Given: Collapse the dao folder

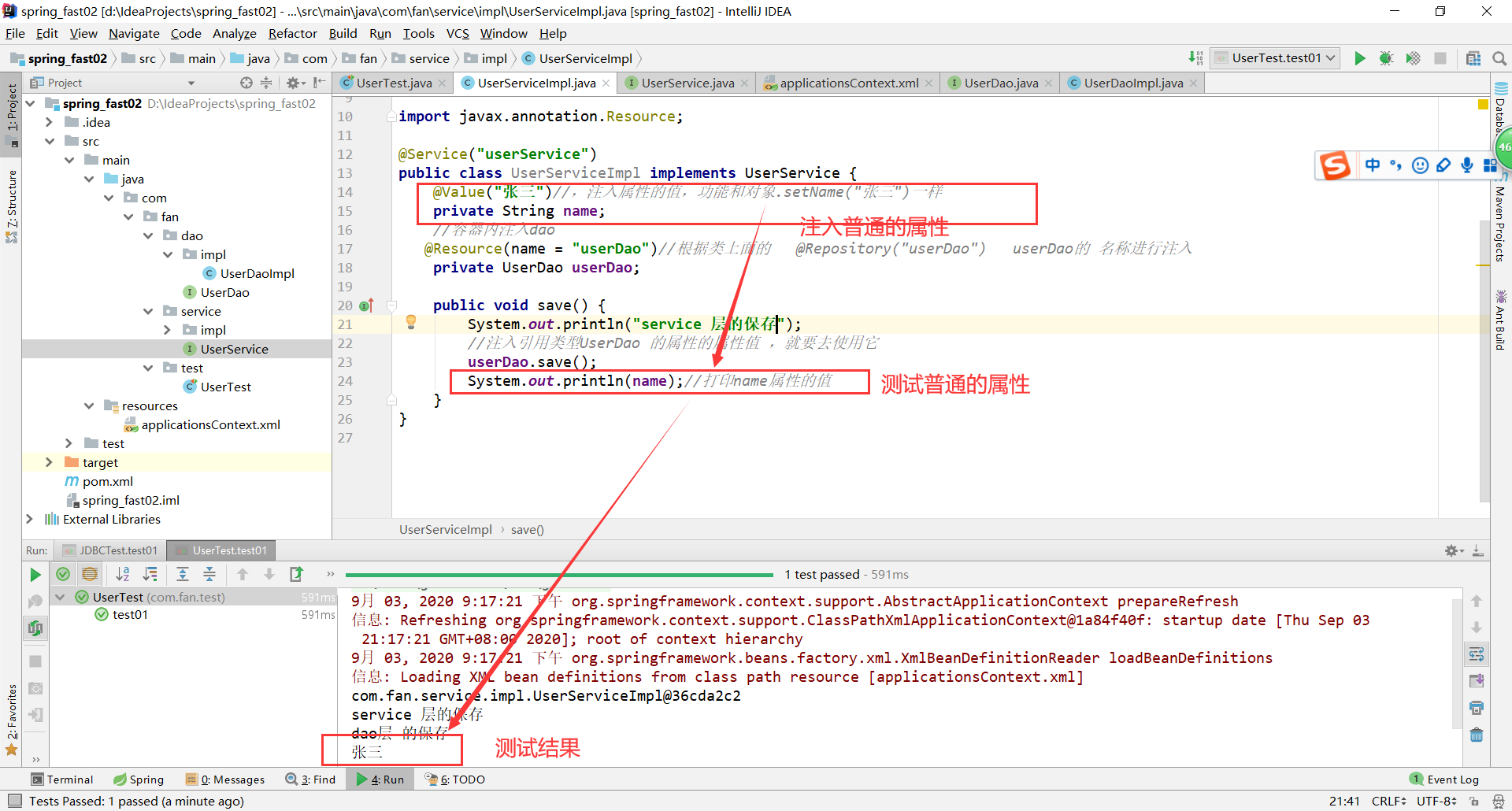Looking at the screenshot, I should coord(147,235).
